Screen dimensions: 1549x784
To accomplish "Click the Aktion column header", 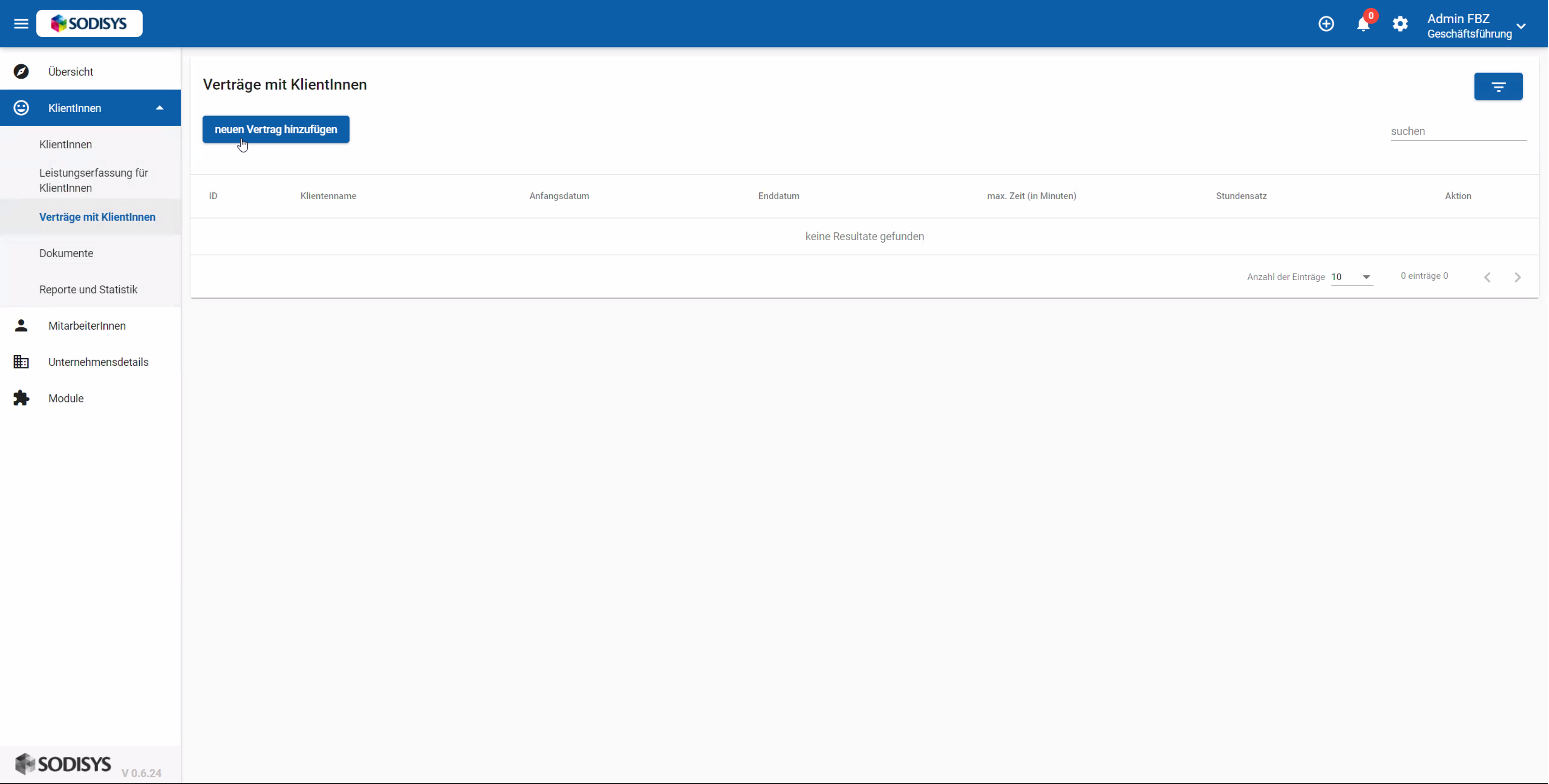I will 1458,196.
